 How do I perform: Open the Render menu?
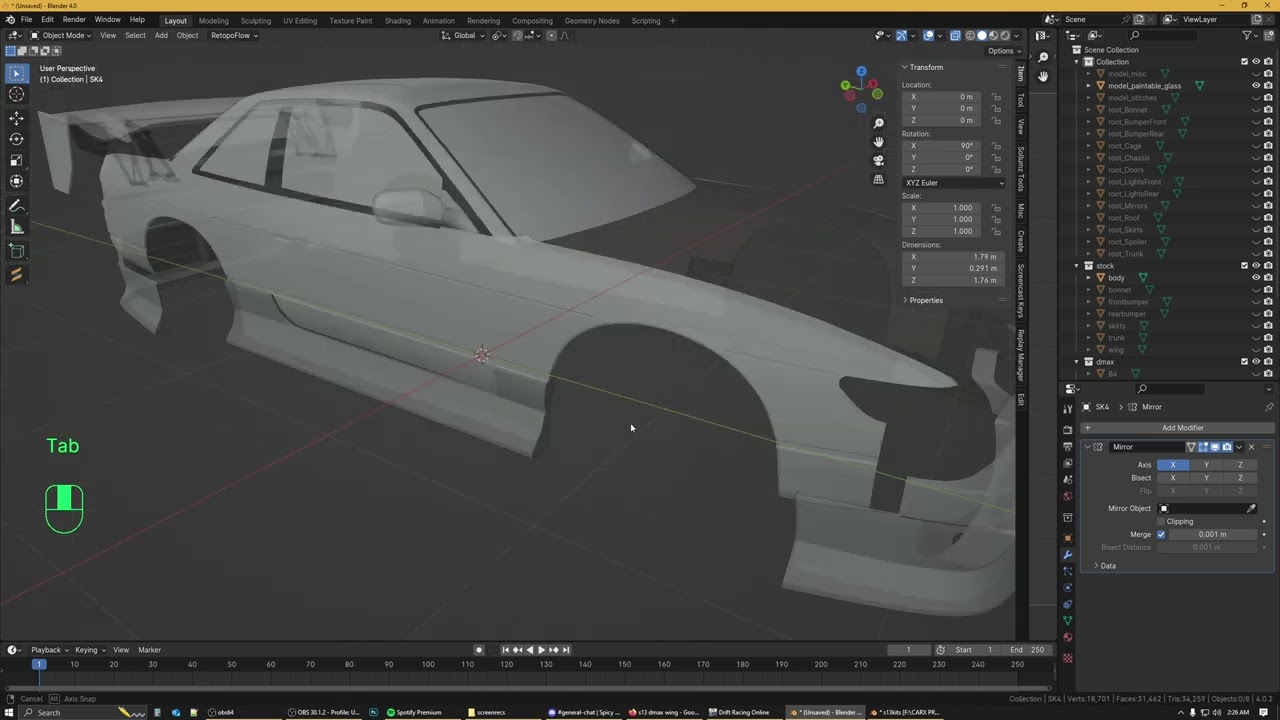click(x=74, y=20)
